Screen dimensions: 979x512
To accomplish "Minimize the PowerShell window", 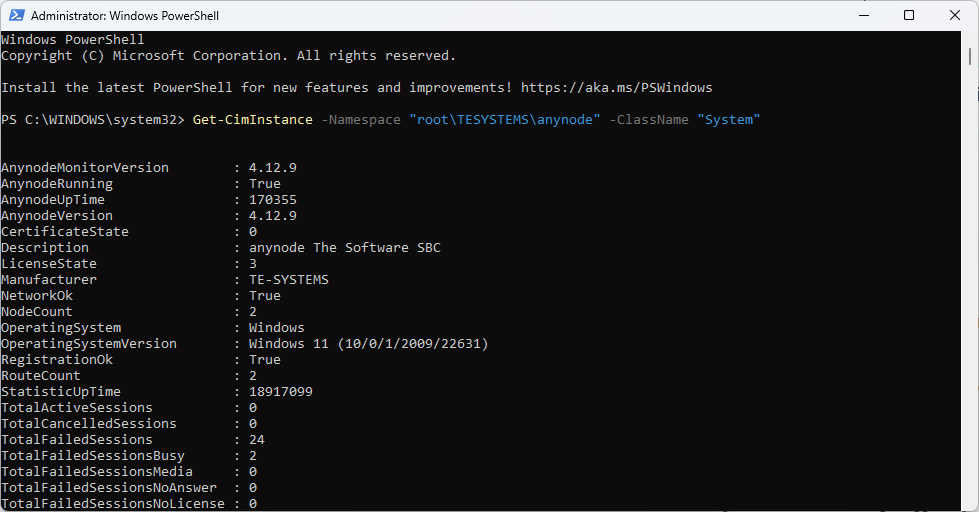I will point(864,15).
